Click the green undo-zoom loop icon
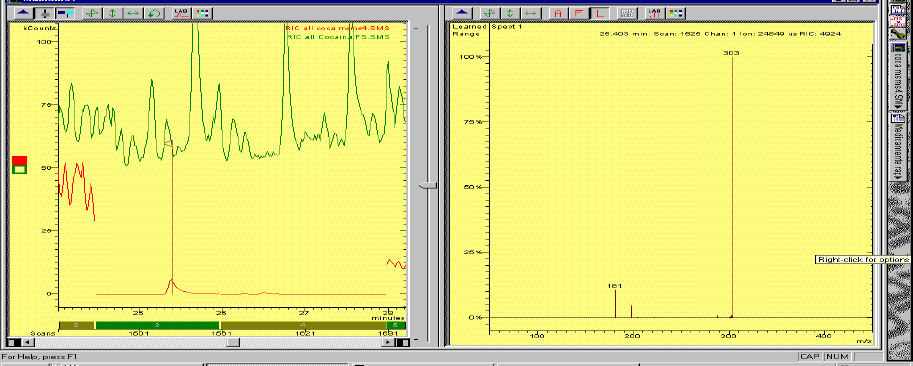This screenshot has height=366, width=913. point(154,12)
